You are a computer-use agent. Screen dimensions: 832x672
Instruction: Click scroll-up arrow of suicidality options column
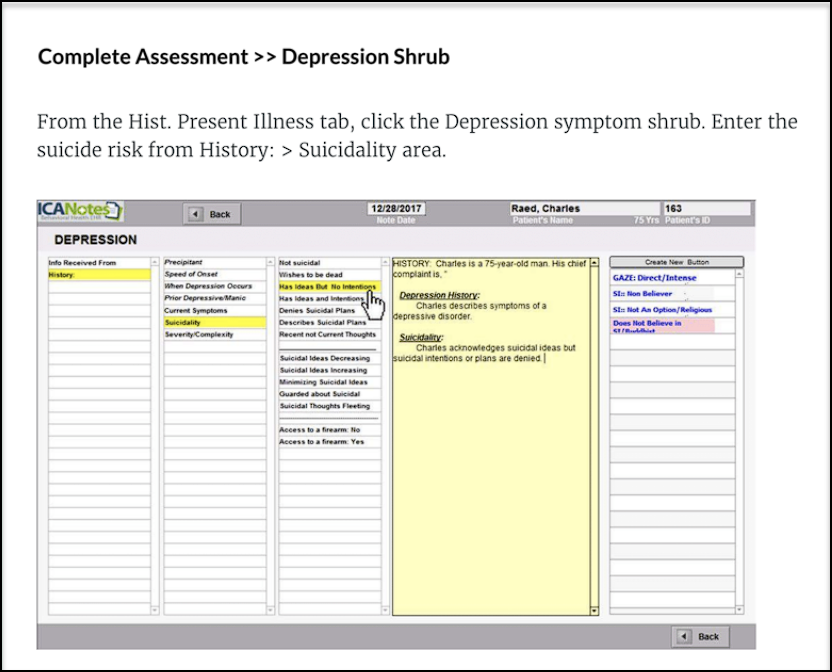[385, 262]
